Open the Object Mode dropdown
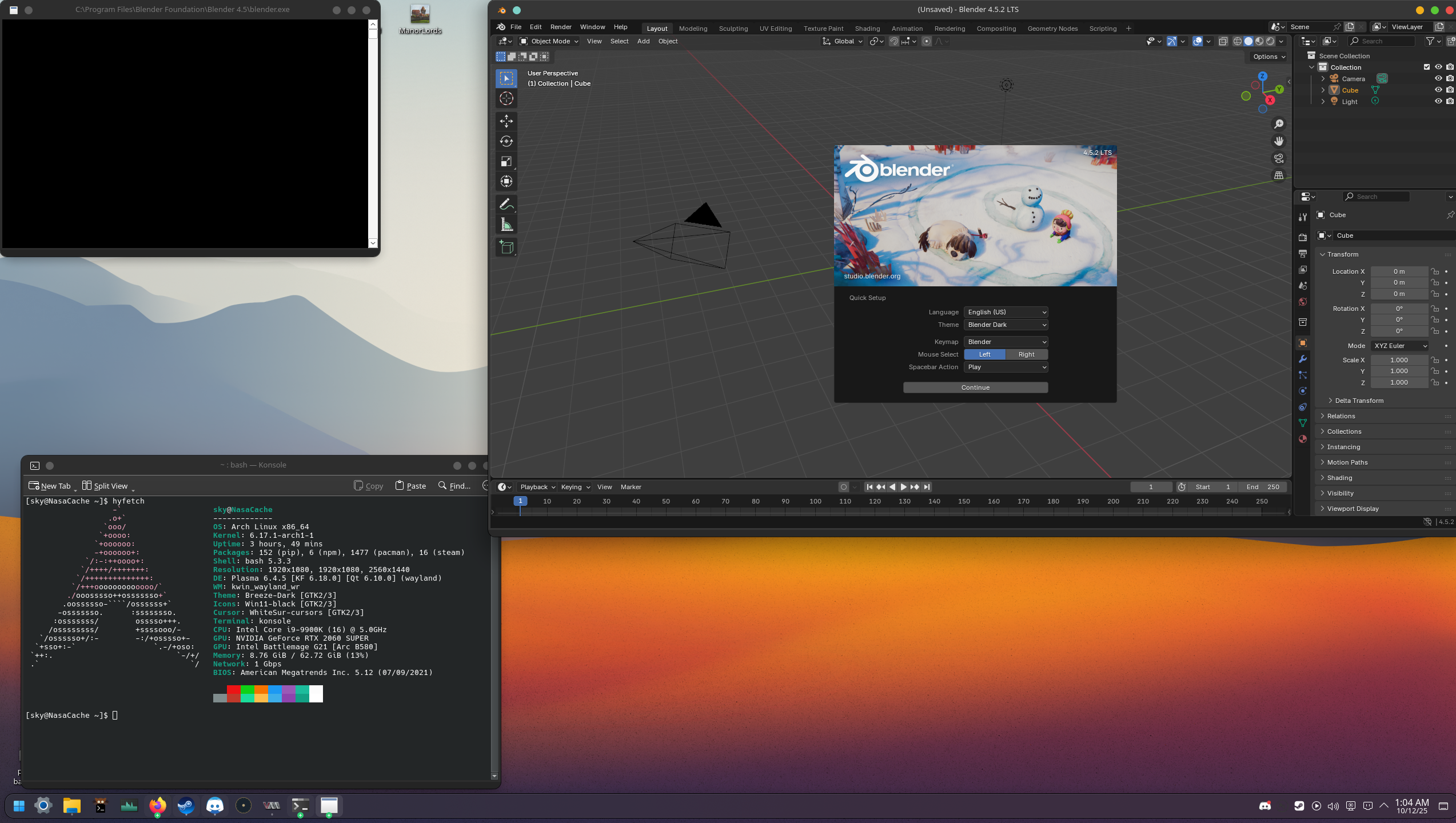Screen dimensions: 1456x823 549,41
